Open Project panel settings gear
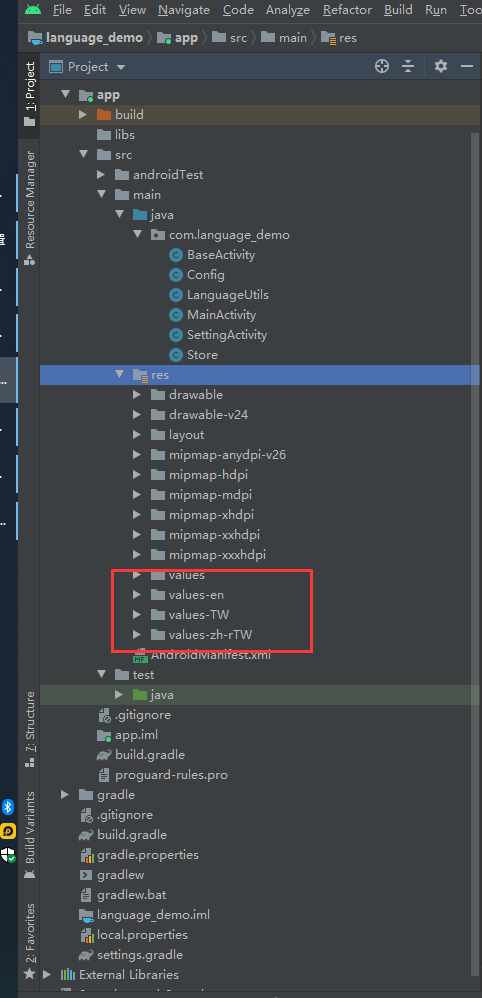This screenshot has width=482, height=998. click(441, 66)
